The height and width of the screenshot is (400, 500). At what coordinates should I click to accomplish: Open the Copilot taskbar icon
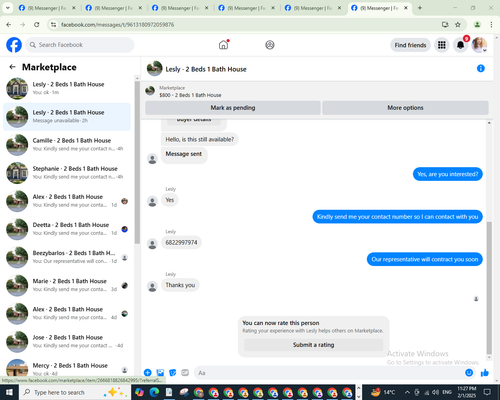point(139,392)
